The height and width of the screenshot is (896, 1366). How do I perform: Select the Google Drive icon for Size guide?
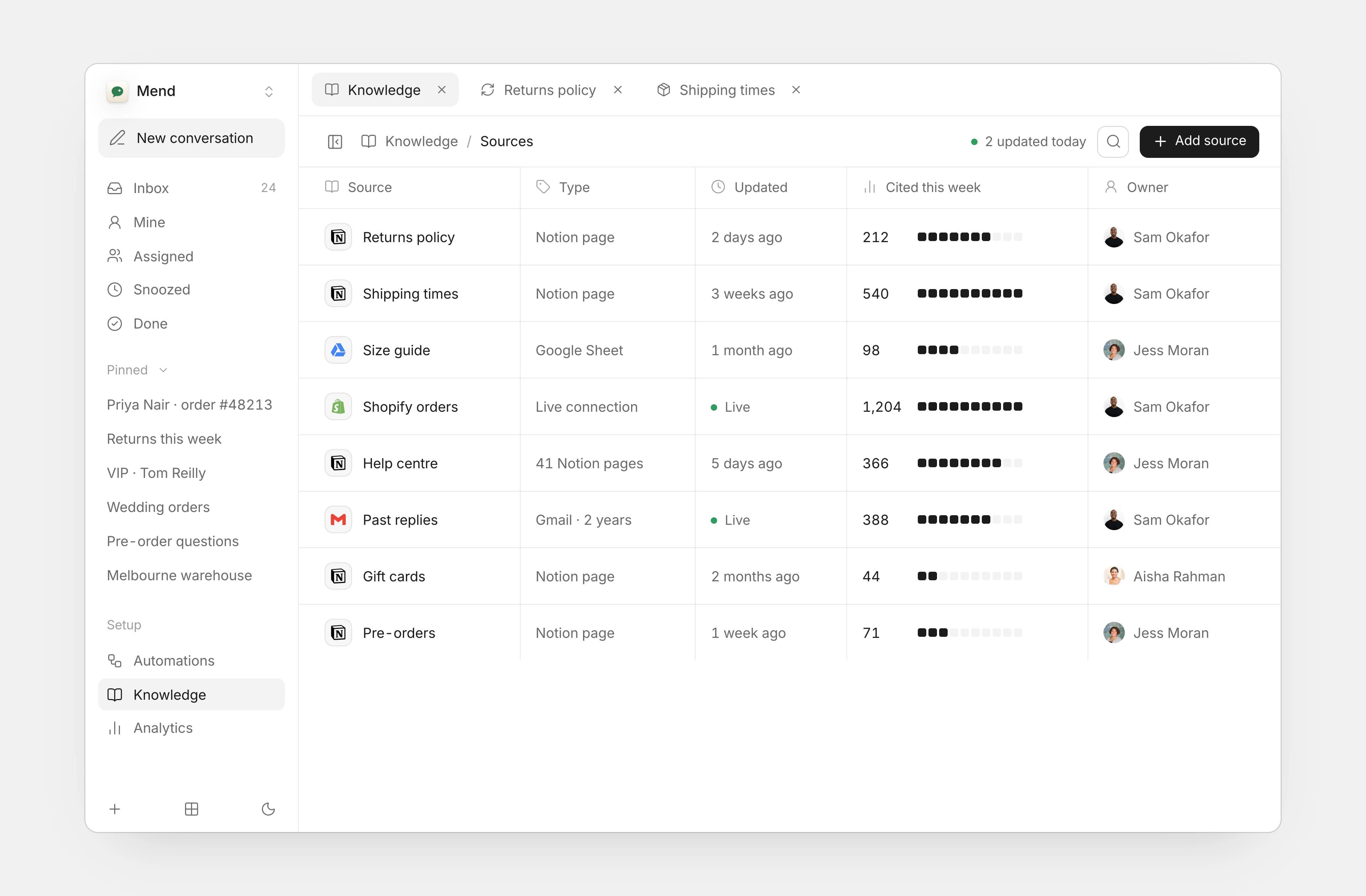(x=338, y=350)
